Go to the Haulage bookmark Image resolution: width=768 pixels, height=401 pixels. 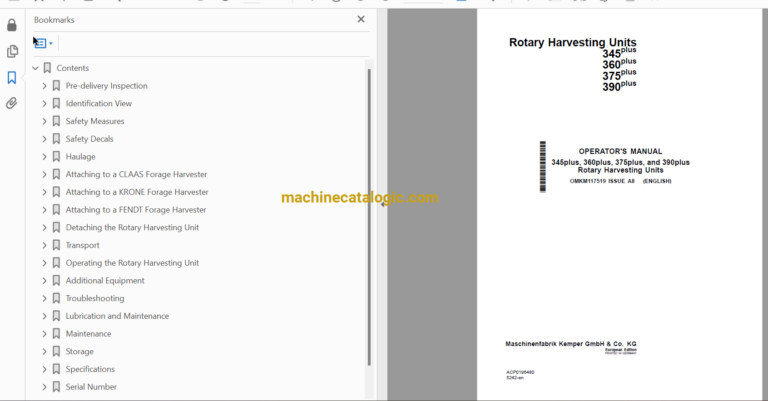click(x=80, y=157)
